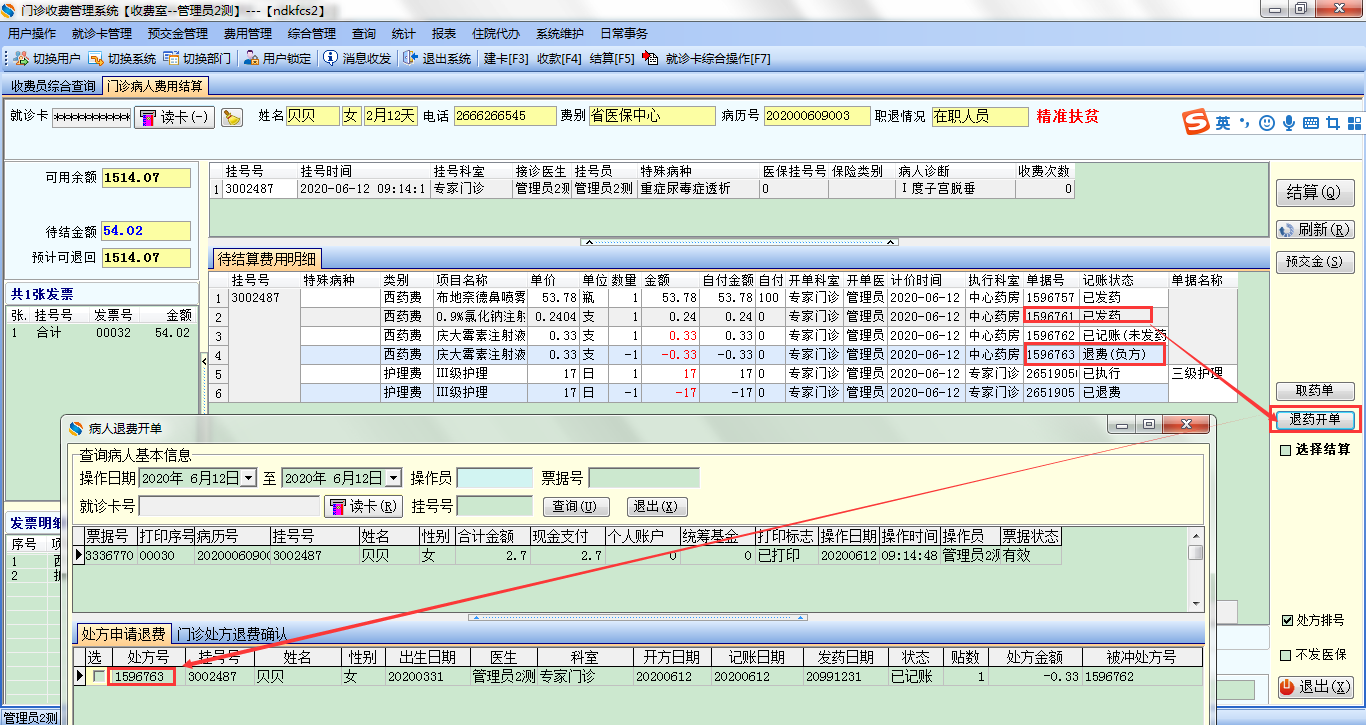
Task: Tick 选择结算 checkbox
Action: coord(1285,450)
